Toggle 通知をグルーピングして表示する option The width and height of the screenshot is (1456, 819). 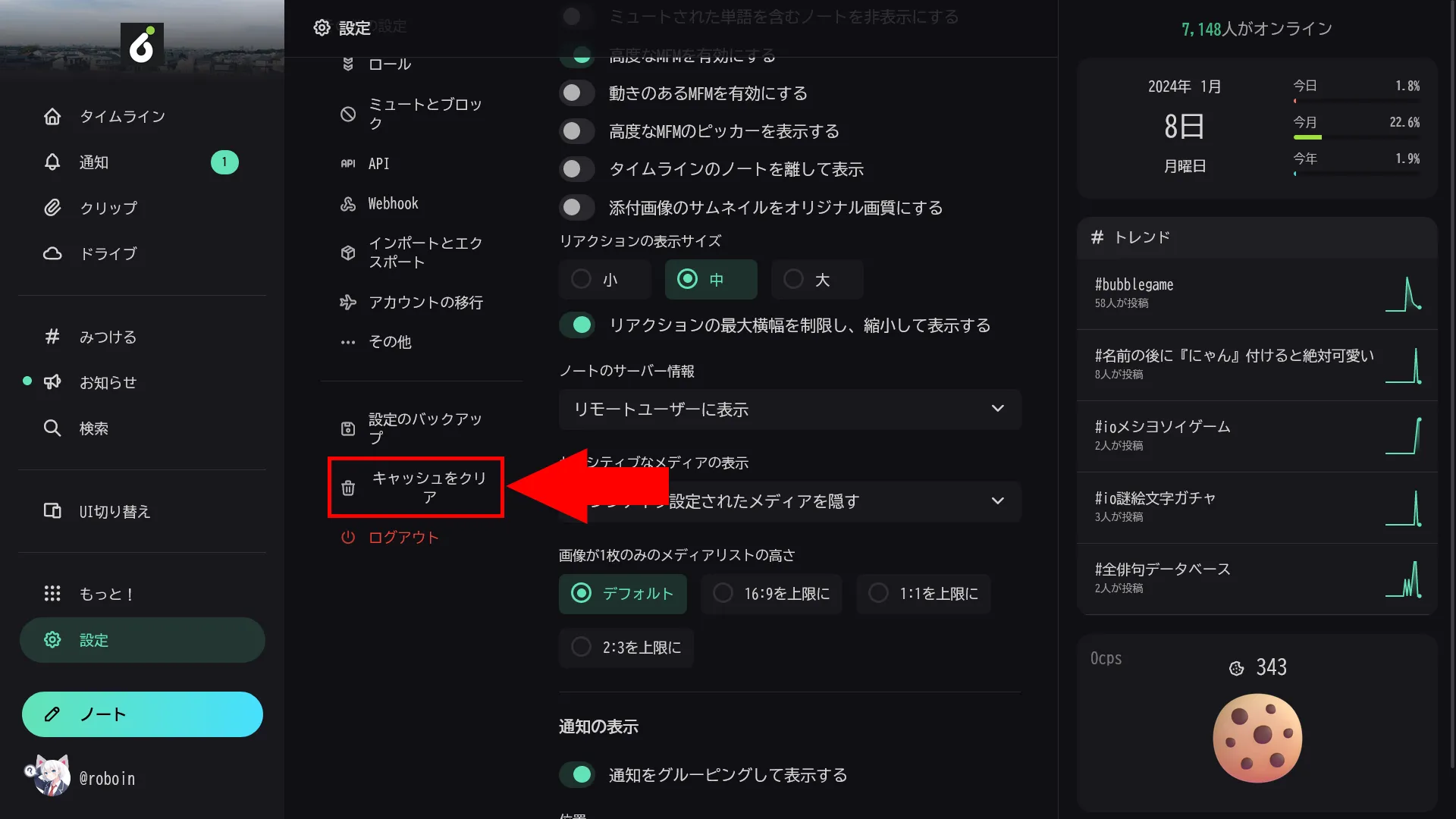click(579, 774)
